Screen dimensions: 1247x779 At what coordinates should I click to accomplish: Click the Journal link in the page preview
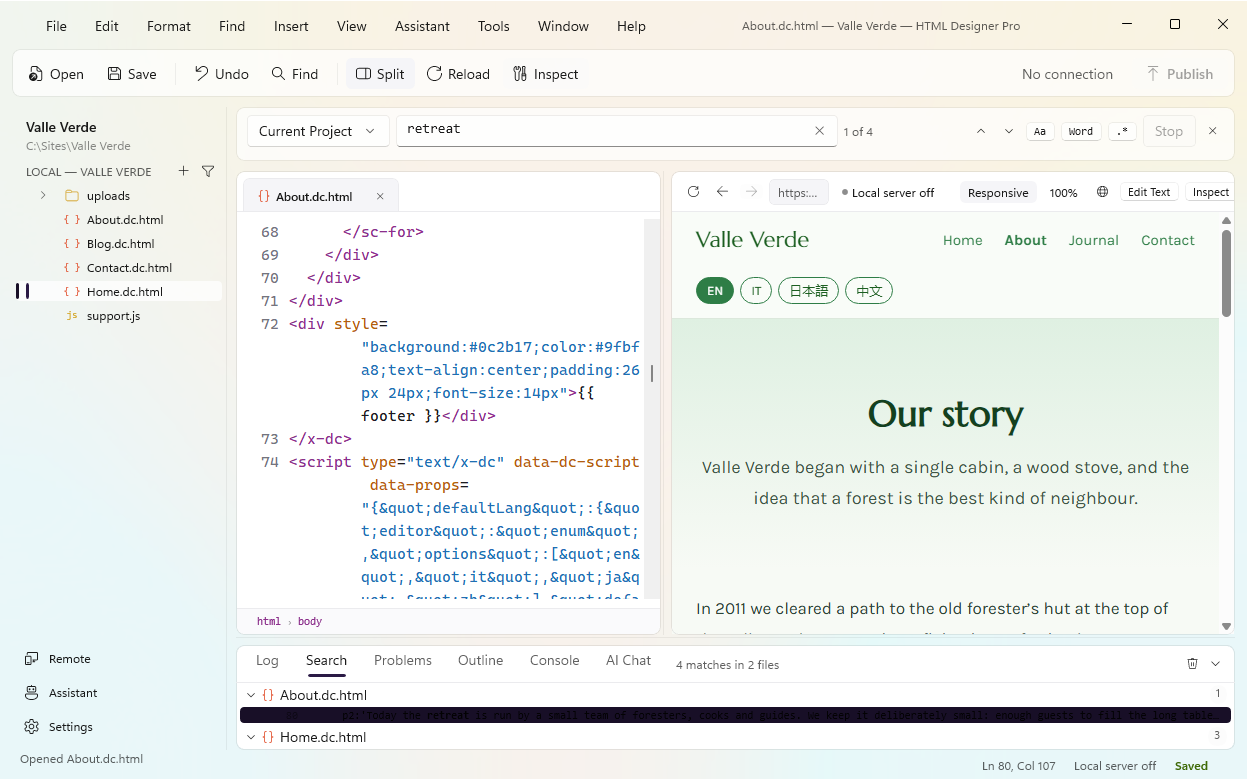[1093, 240]
